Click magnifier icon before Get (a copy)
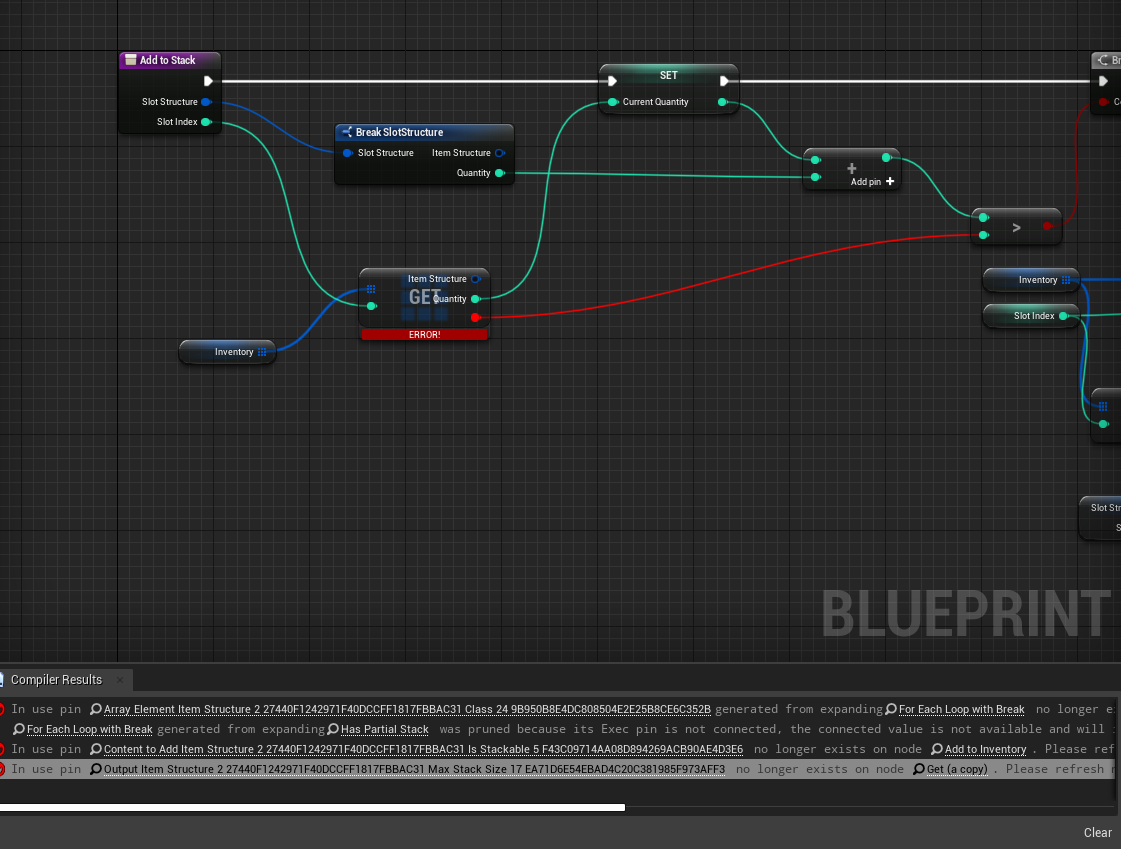 tap(919, 770)
